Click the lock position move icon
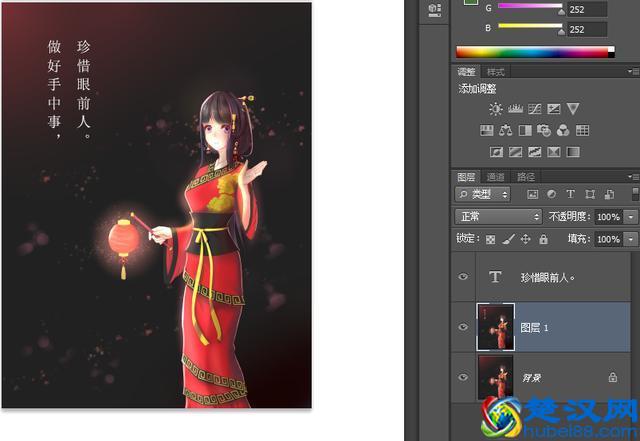Image resolution: width=640 pixels, height=441 pixels. (x=525, y=240)
